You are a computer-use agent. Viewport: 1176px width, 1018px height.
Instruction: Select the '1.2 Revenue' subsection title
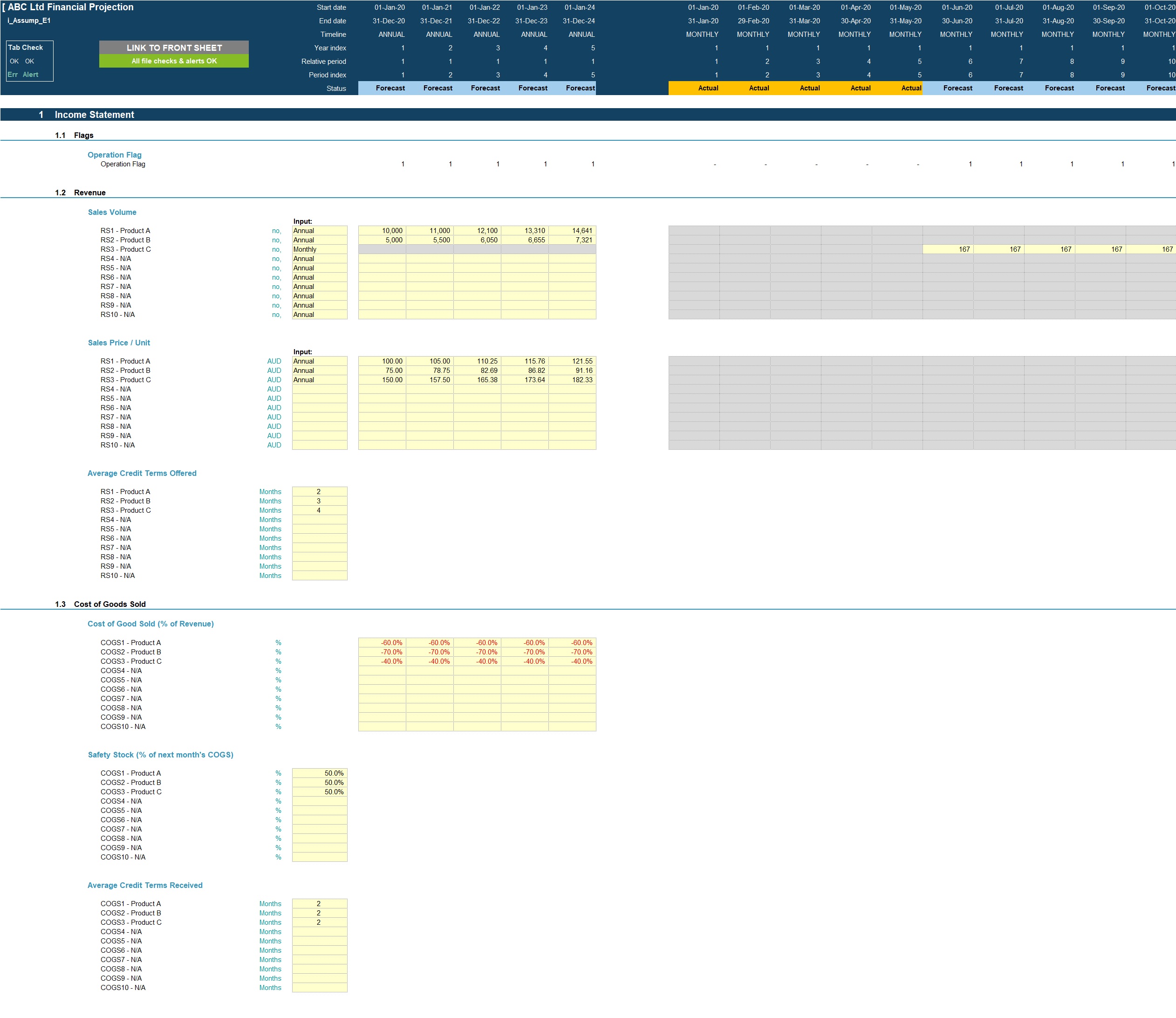click(80, 193)
